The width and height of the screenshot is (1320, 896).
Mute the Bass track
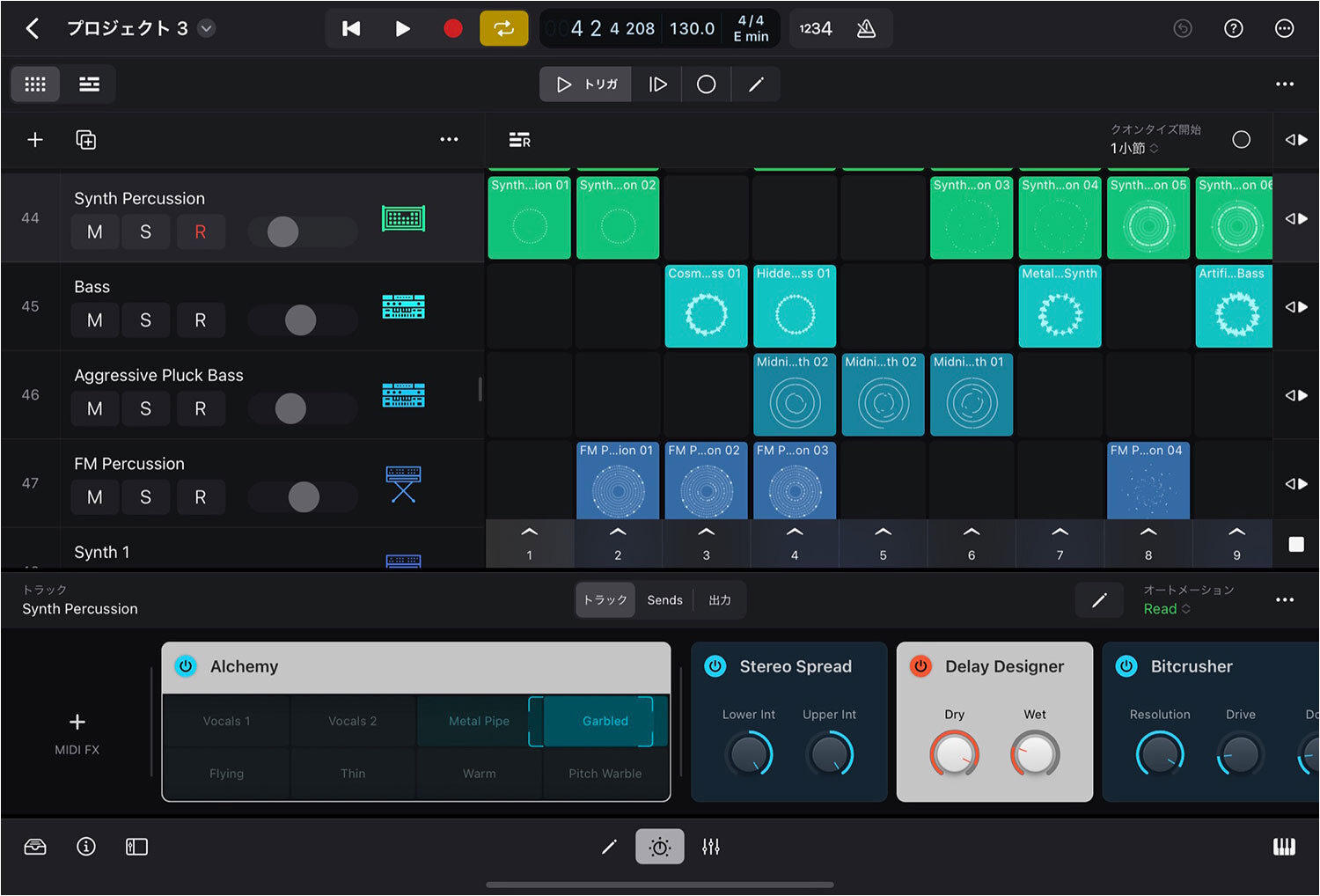tap(95, 320)
